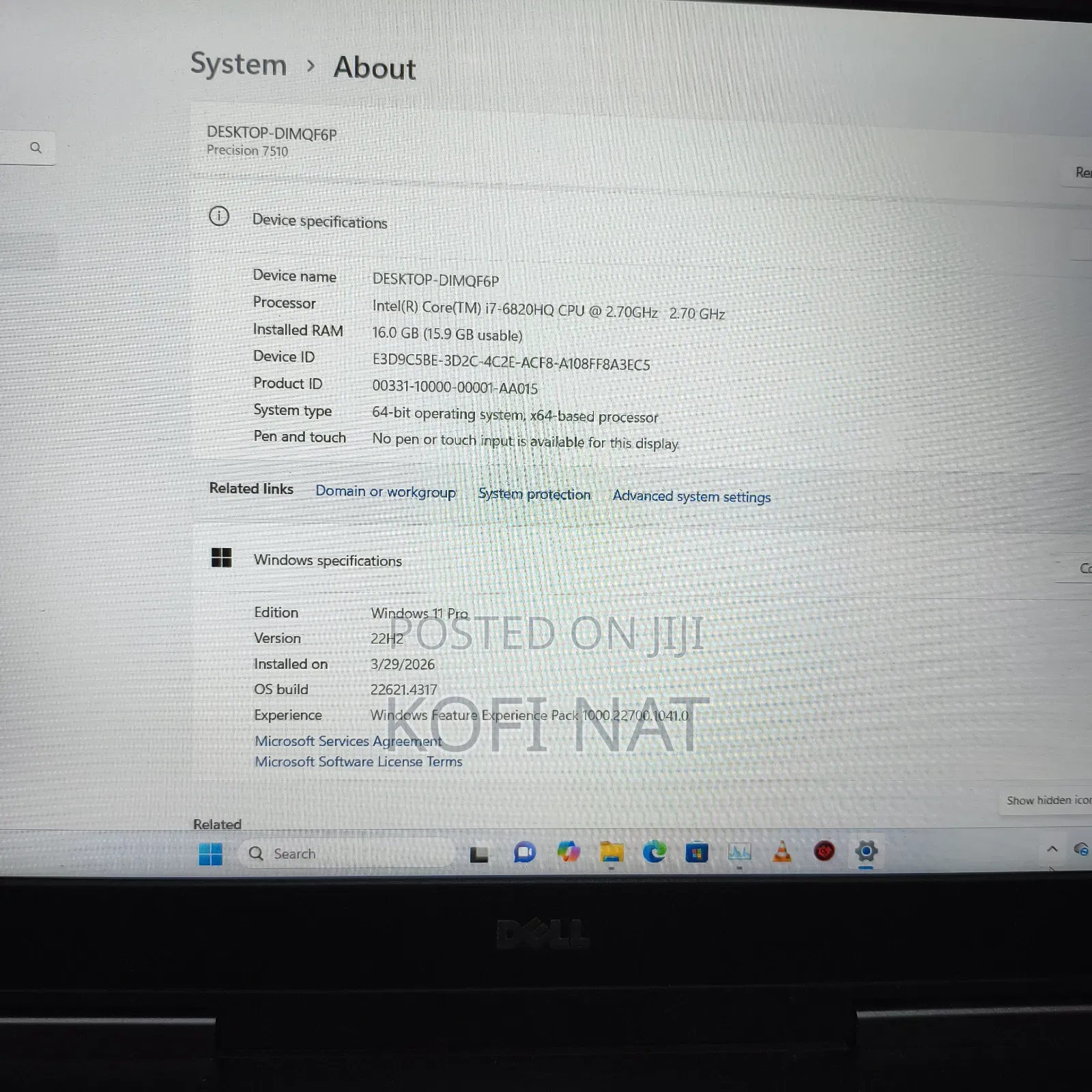
Task: Open Copilot from the taskbar
Action: [568, 852]
